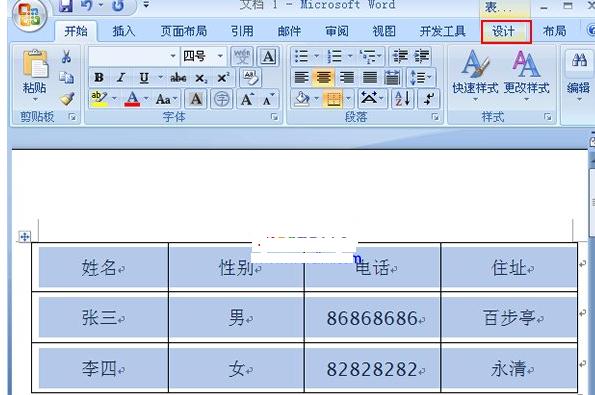Grow the font size
Screen dimensions: 595x395
[x=247, y=99]
